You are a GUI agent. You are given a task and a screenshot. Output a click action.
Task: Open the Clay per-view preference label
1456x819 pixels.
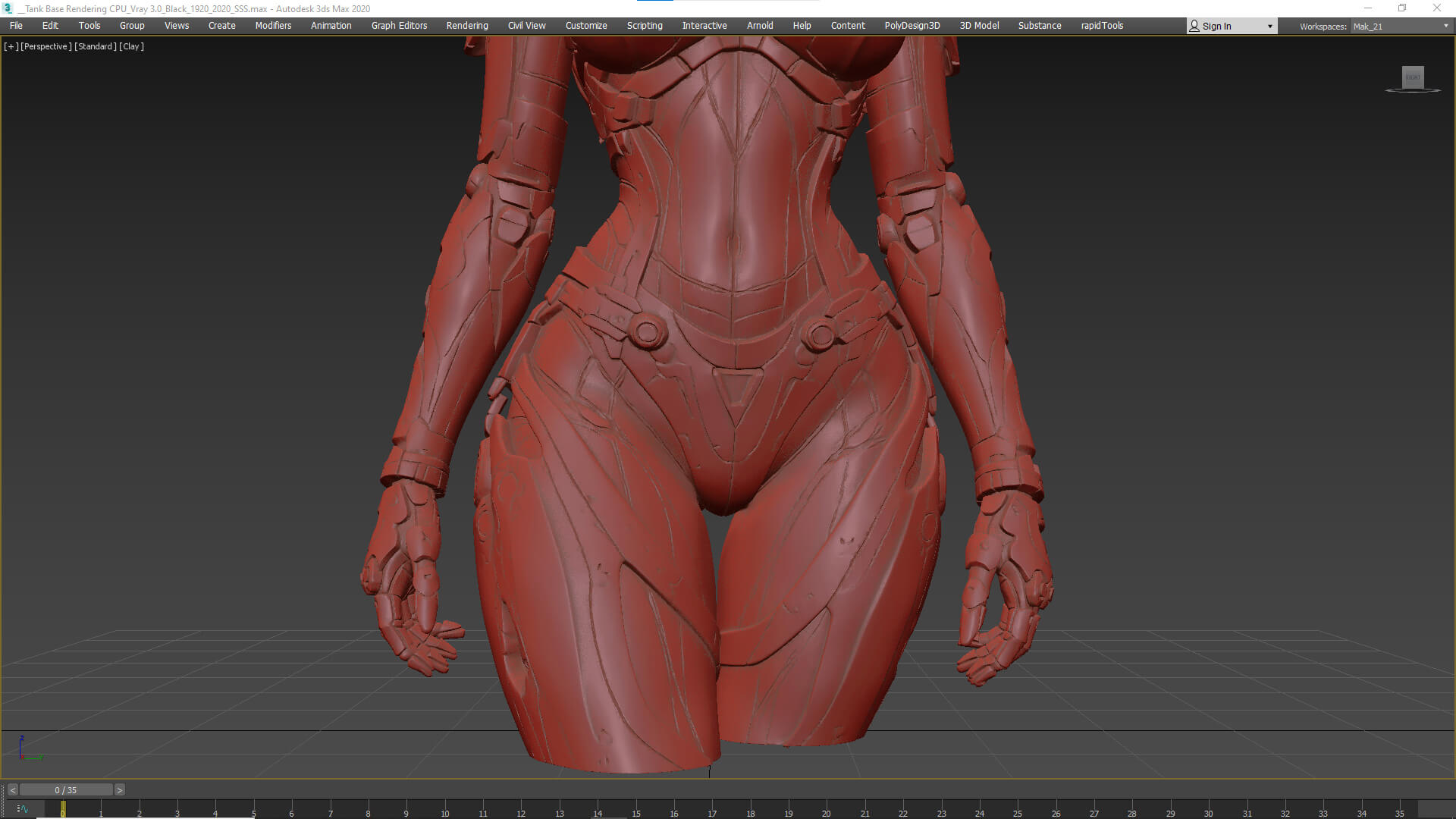[131, 47]
